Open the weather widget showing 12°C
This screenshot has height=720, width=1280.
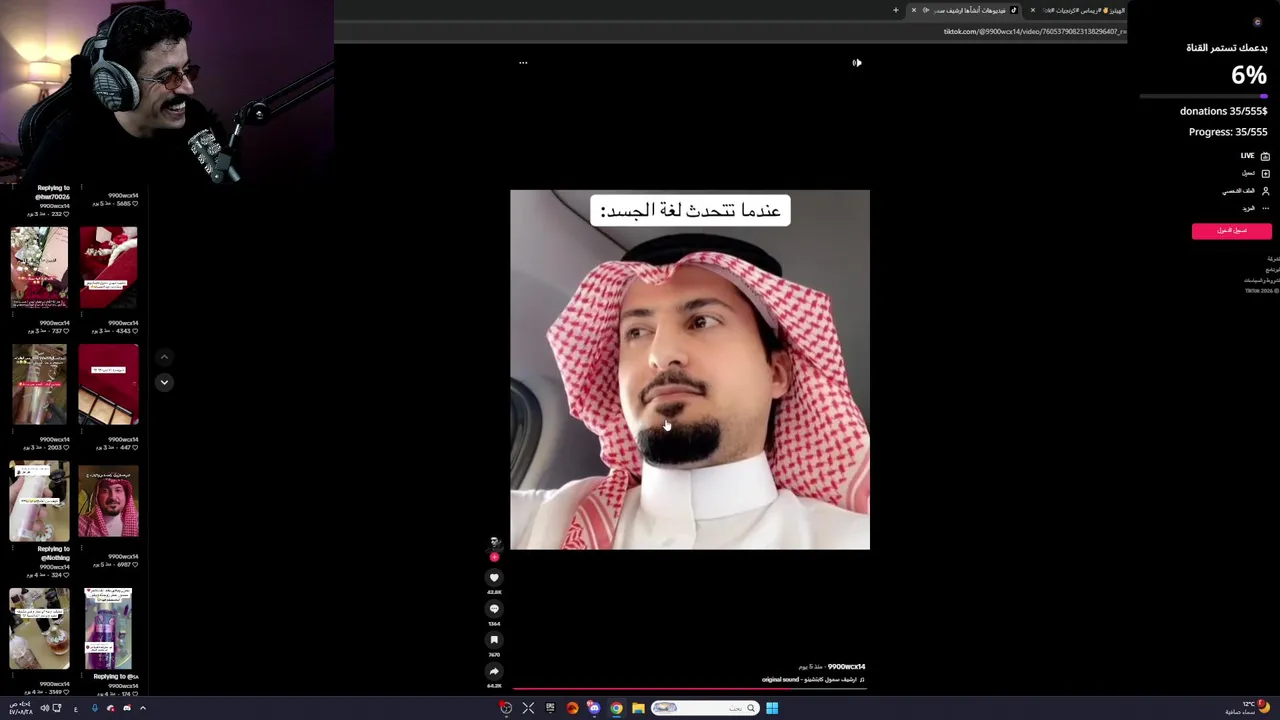tap(1248, 708)
